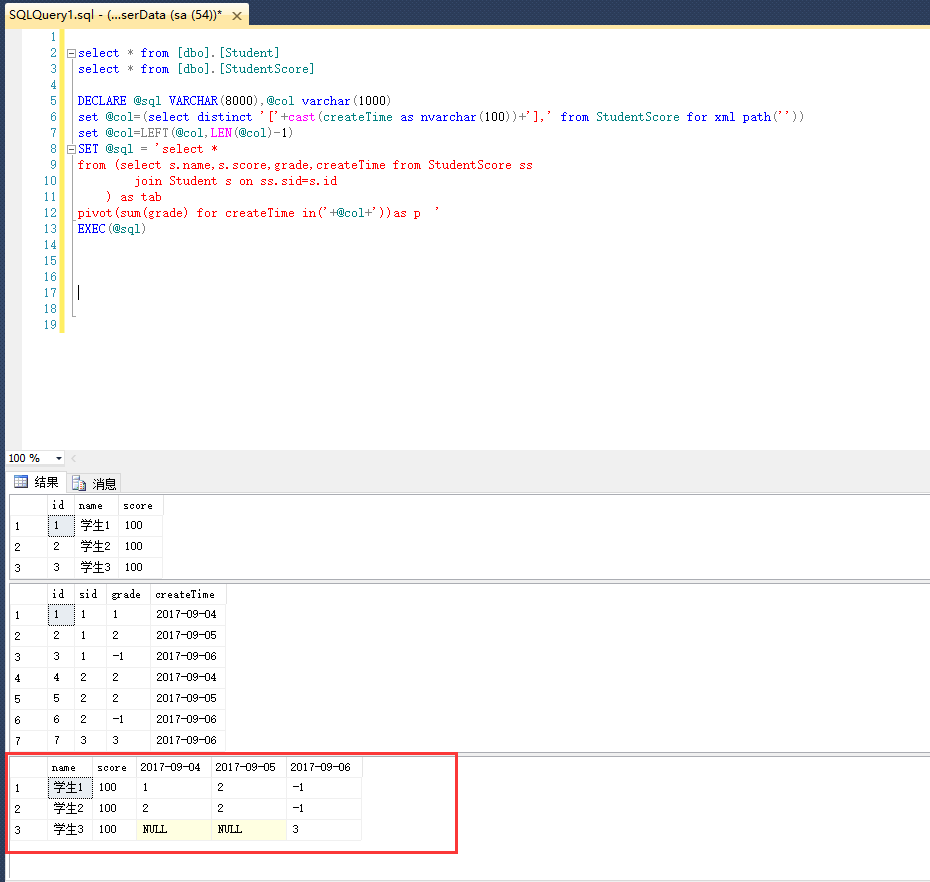Select createTime cell in StudentScore row 1
Screen dimensions: 930x882
(188, 614)
